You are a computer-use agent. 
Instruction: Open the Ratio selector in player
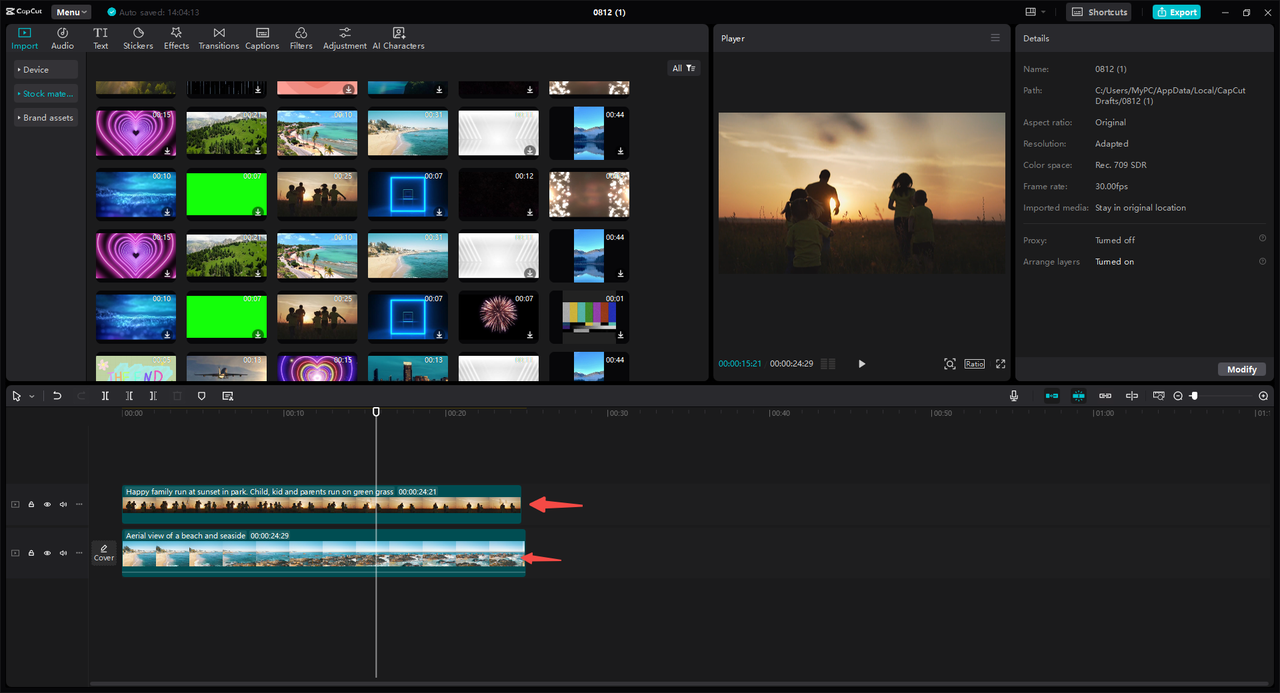[975, 364]
